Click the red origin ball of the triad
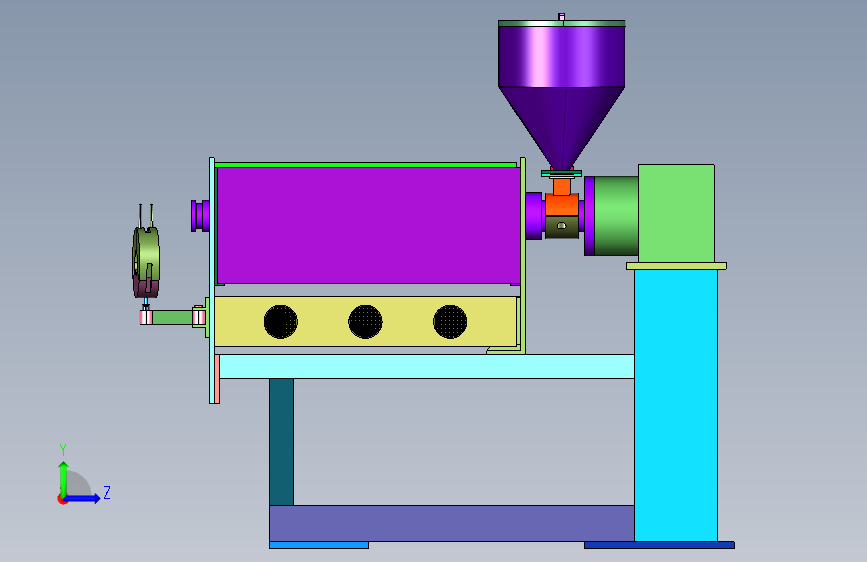 pyautogui.click(x=62, y=499)
